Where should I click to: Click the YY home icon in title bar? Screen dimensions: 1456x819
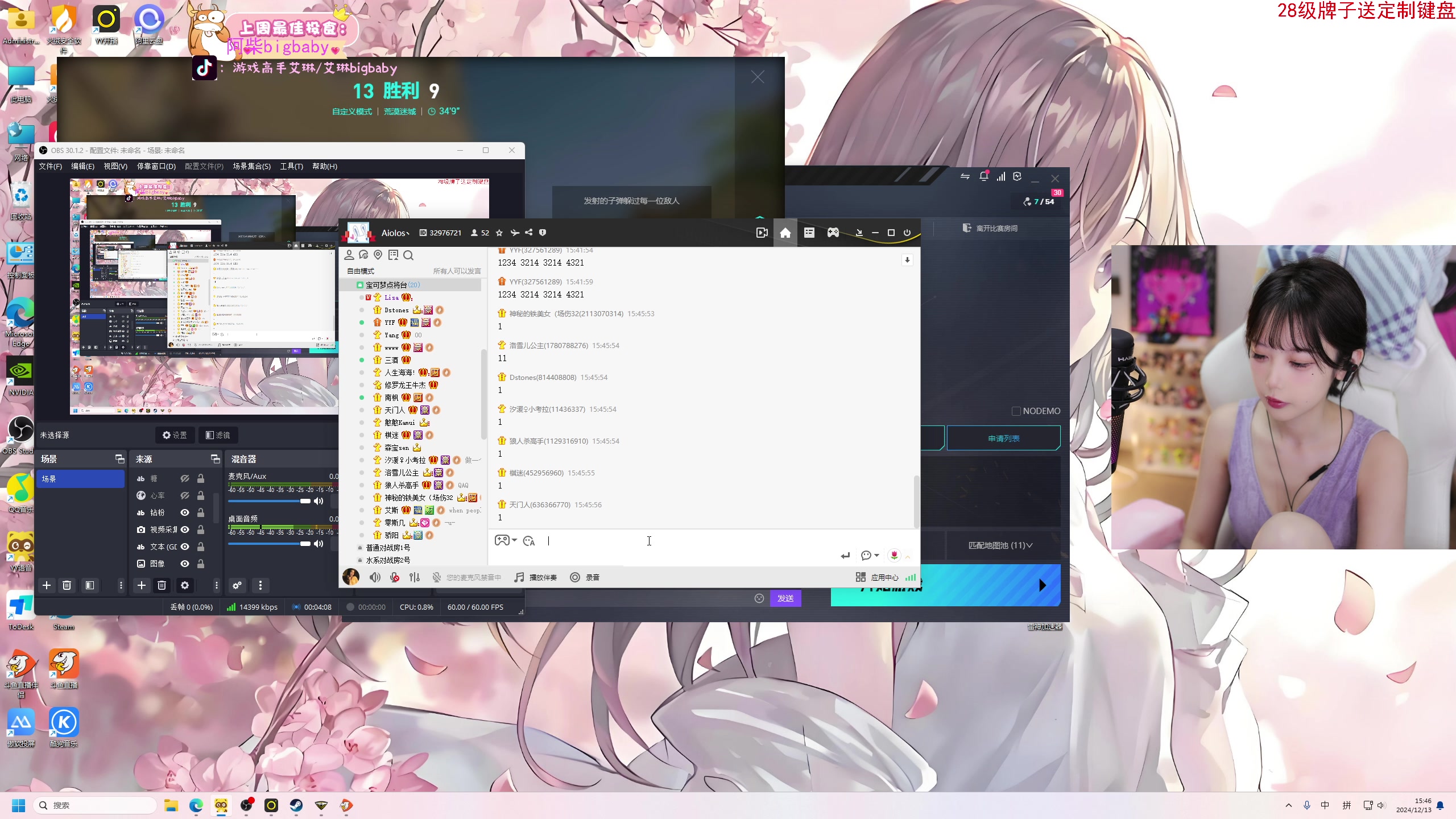785,233
